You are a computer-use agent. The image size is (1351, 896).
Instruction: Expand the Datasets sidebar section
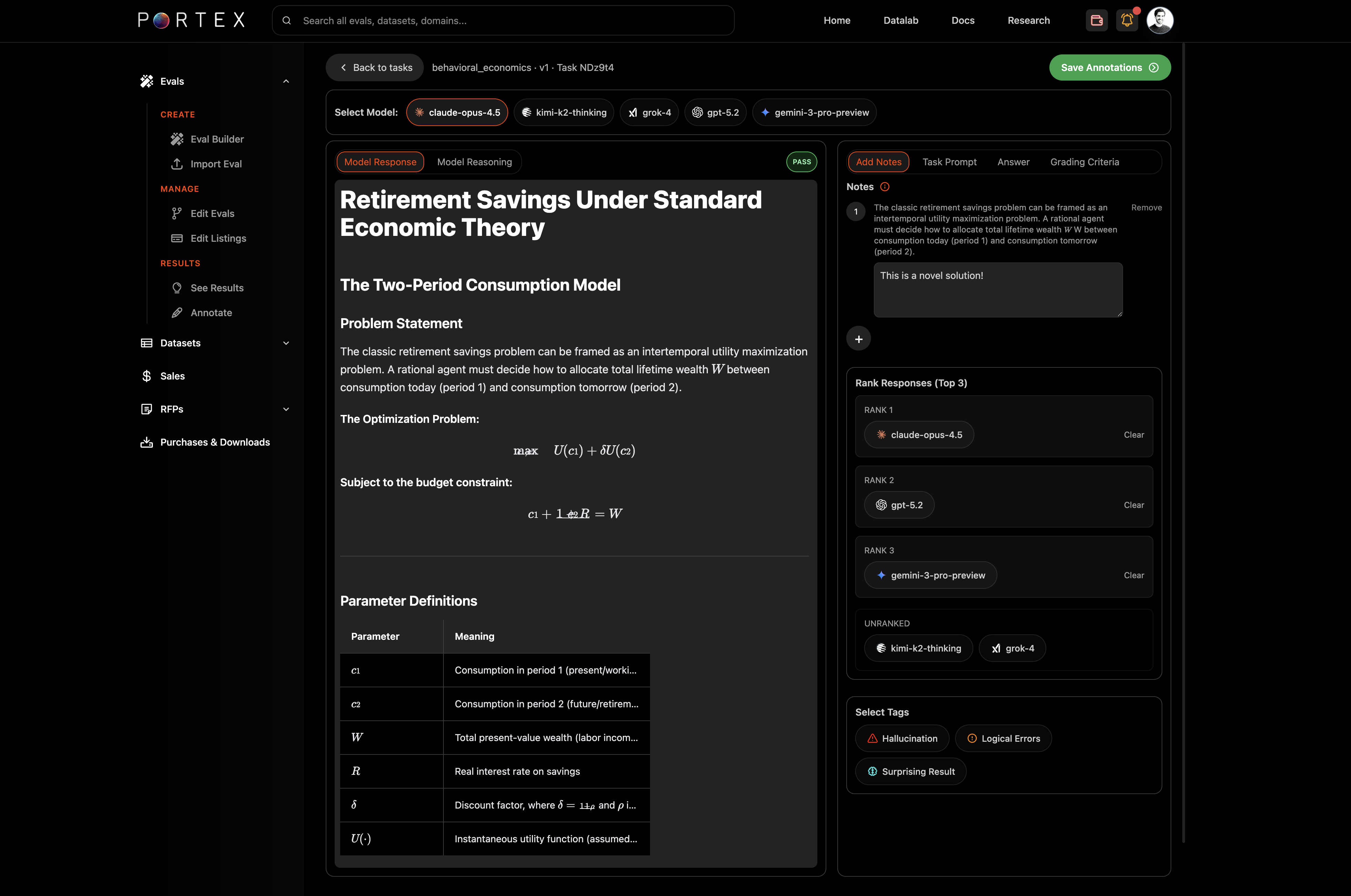pyautogui.click(x=286, y=343)
